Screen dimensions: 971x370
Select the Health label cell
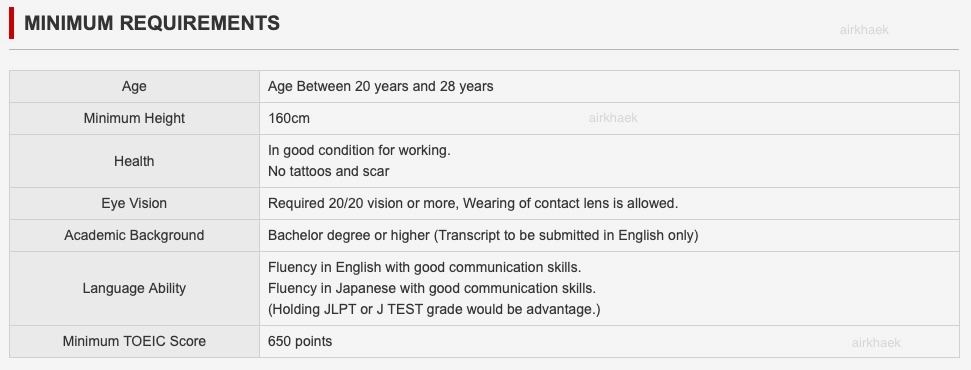[134, 161]
